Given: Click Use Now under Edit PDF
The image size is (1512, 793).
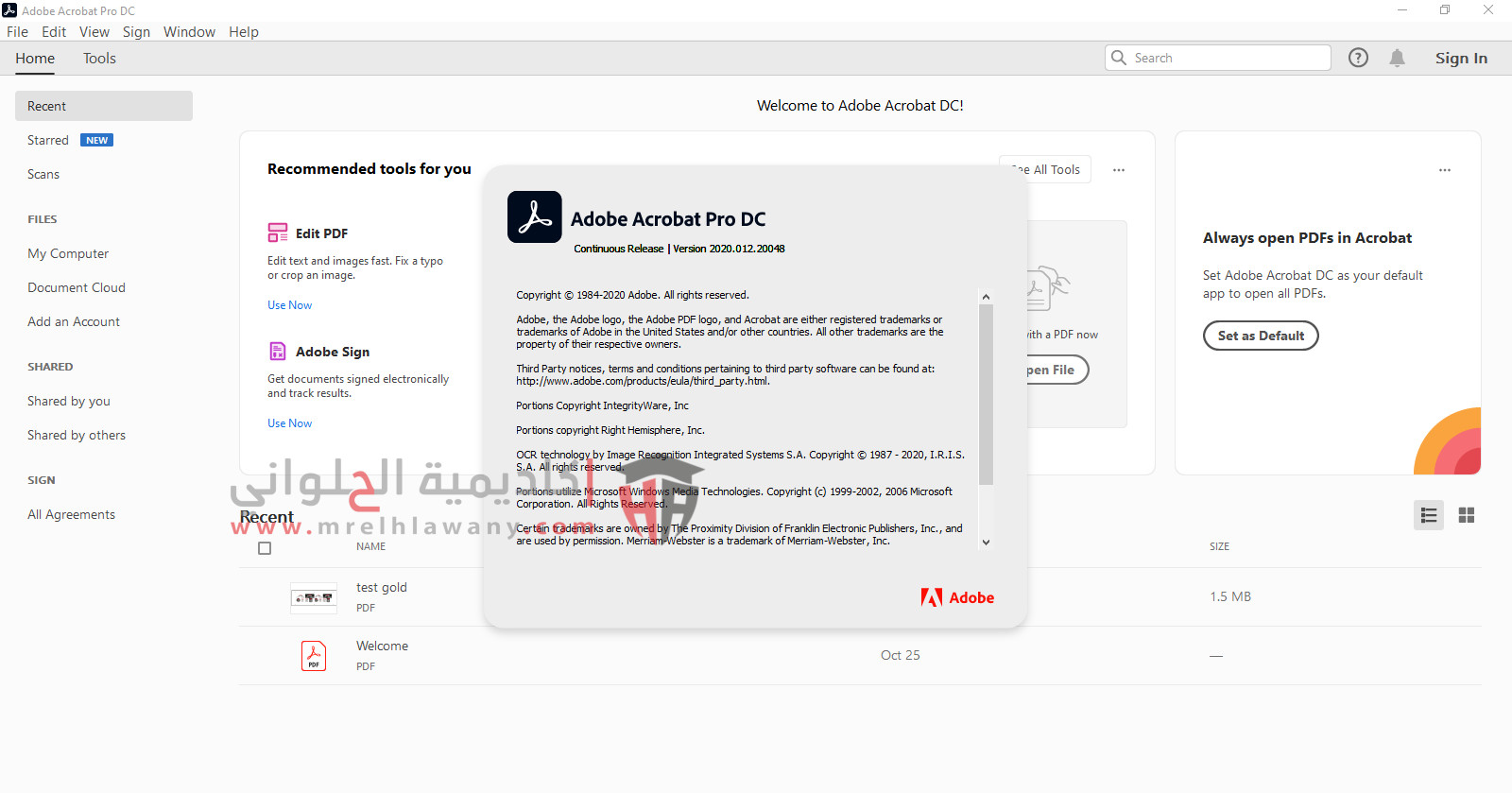Looking at the screenshot, I should coord(289,305).
